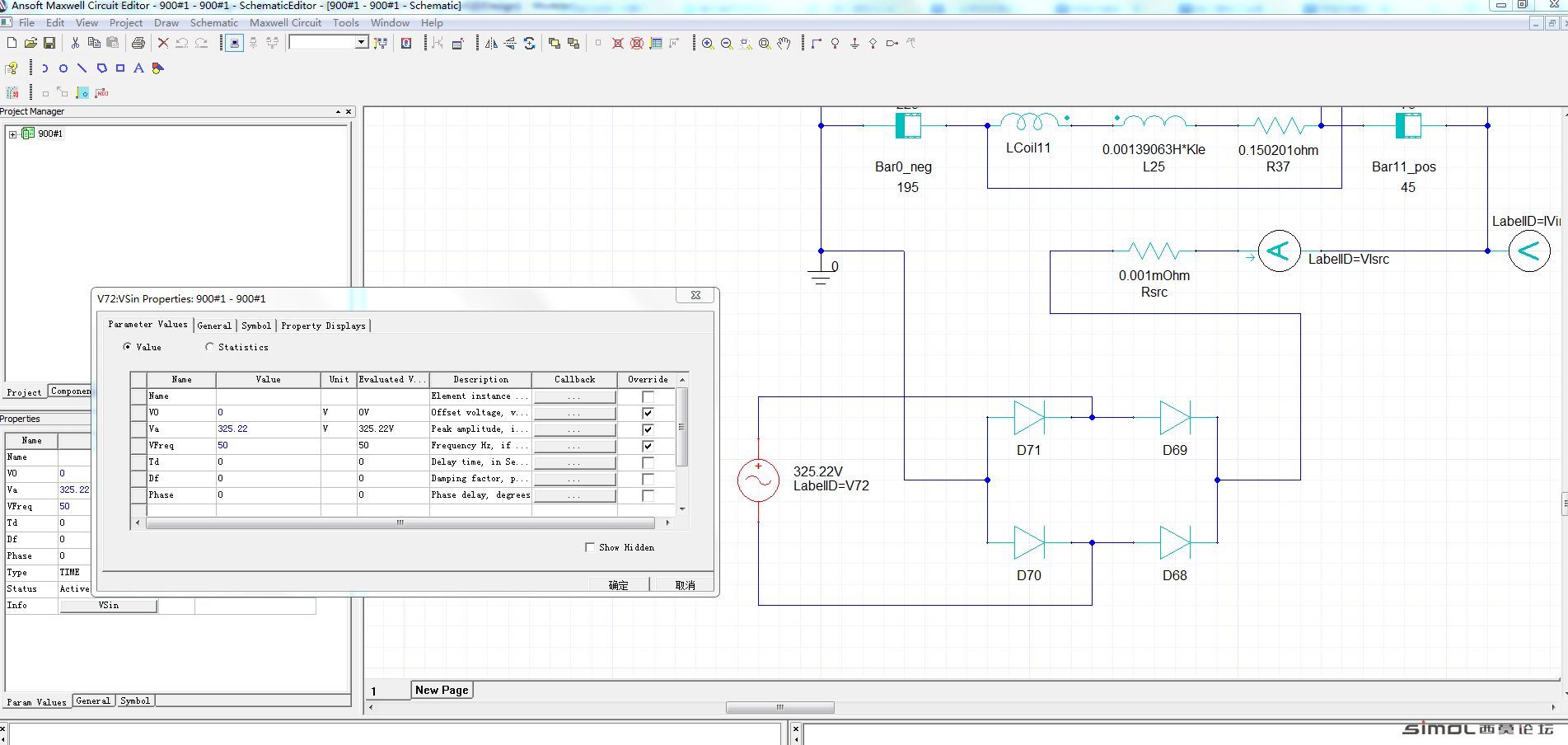Image resolution: width=1568 pixels, height=745 pixels.
Task: Select the New Page sheet tab
Action: point(442,690)
